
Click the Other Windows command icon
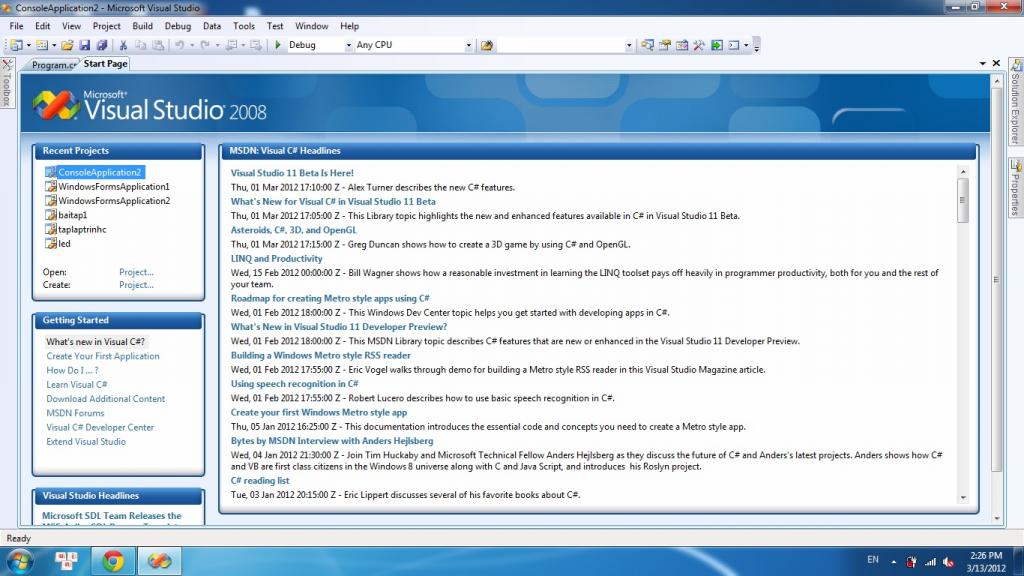tap(734, 45)
